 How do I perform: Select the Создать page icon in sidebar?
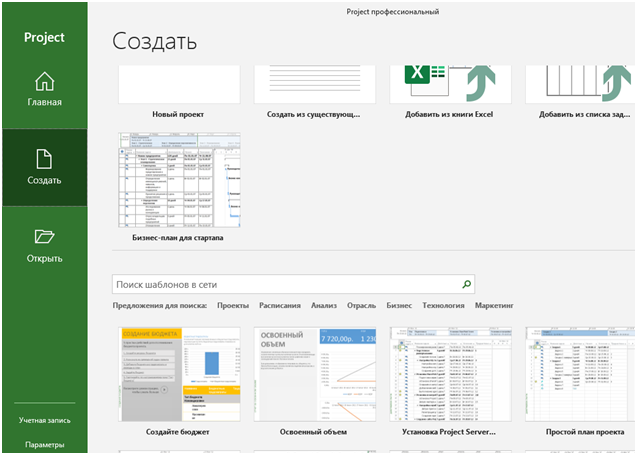[x=44, y=158]
